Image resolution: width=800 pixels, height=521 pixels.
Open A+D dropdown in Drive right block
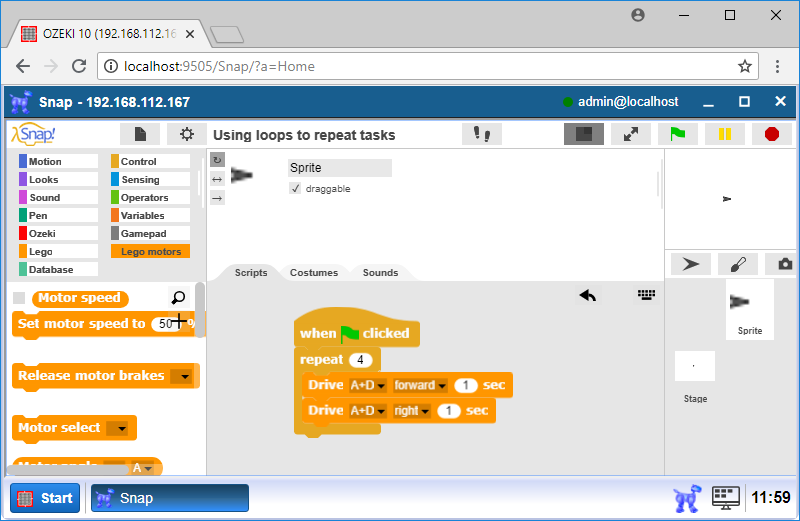pos(367,411)
